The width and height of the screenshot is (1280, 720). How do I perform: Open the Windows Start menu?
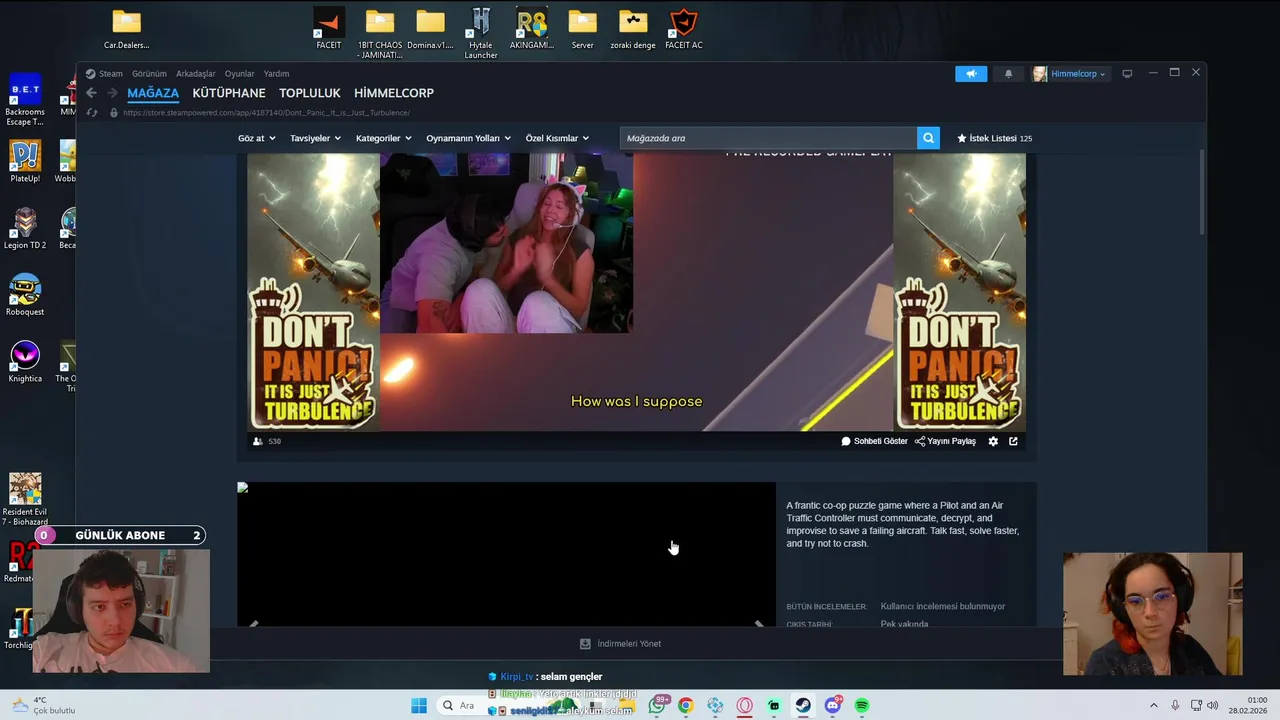[x=419, y=706]
